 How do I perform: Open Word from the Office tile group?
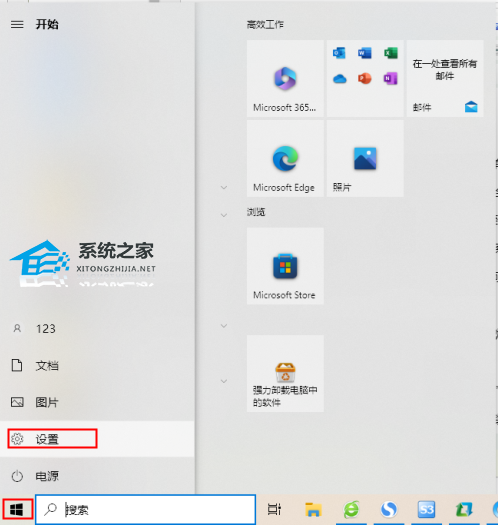tap(365, 53)
